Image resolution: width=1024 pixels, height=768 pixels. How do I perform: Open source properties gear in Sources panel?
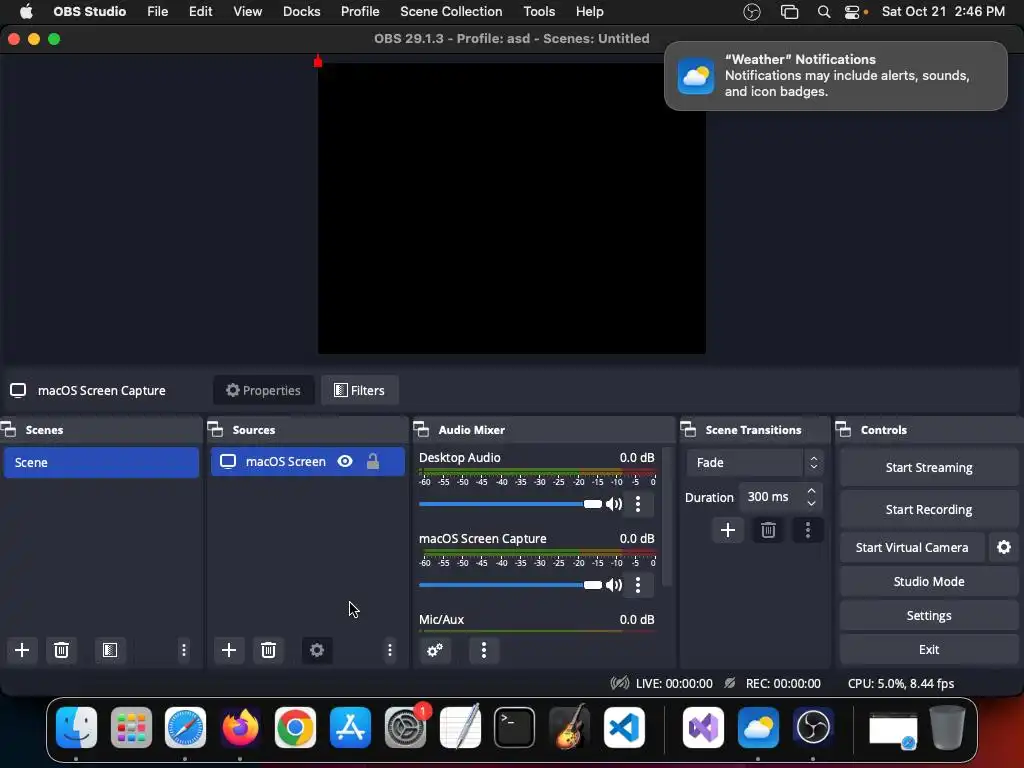click(x=317, y=650)
